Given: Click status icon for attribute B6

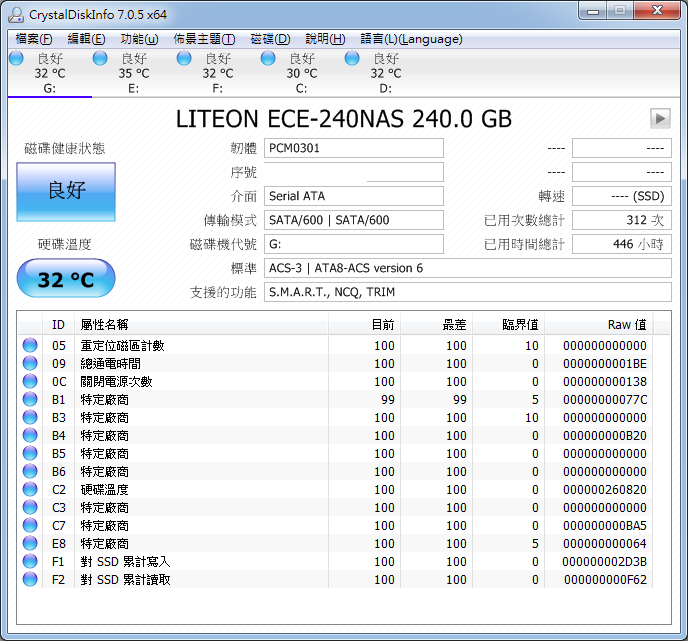Looking at the screenshot, I should pos(30,471).
